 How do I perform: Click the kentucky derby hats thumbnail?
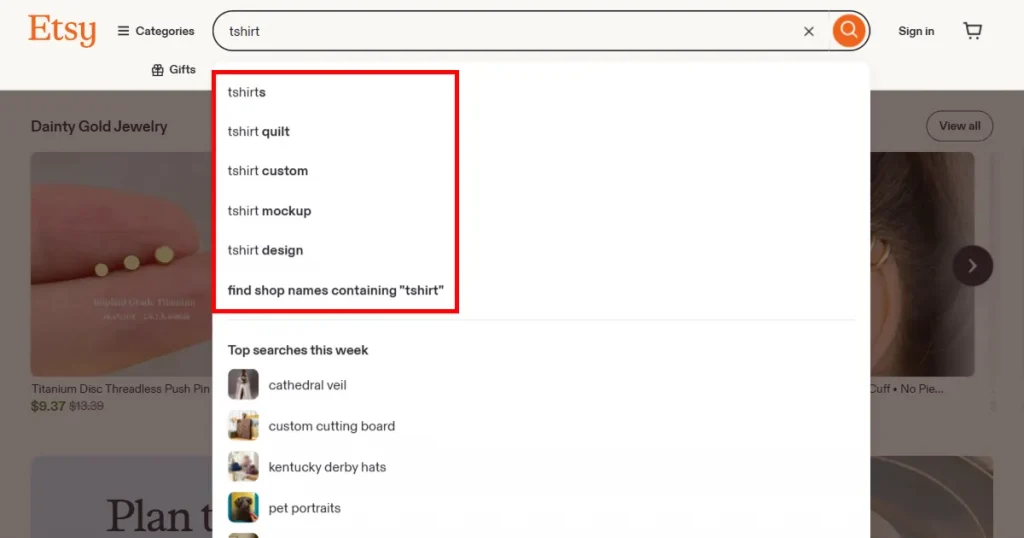243,467
